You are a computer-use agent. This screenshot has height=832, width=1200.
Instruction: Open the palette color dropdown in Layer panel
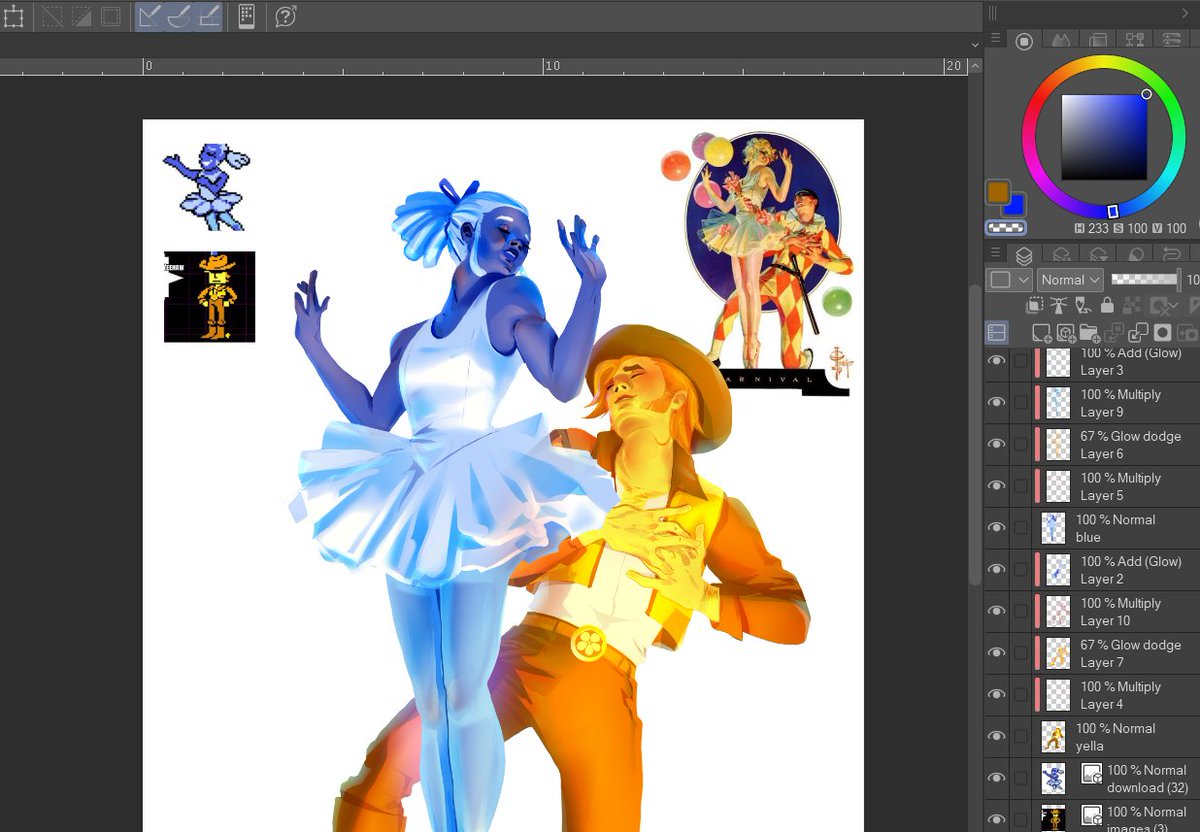pyautogui.click(x=1010, y=280)
